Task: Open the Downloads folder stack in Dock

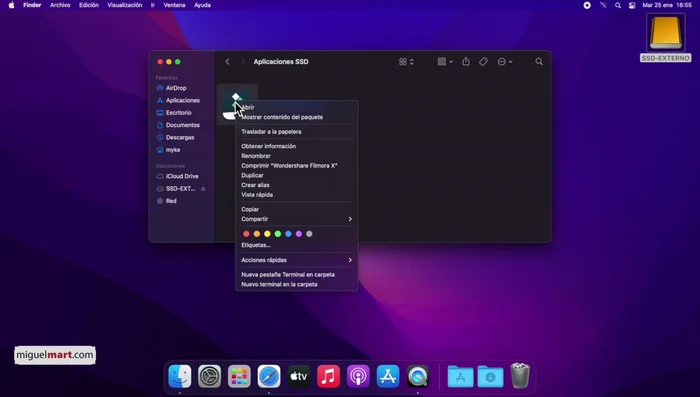Action: click(x=490, y=376)
